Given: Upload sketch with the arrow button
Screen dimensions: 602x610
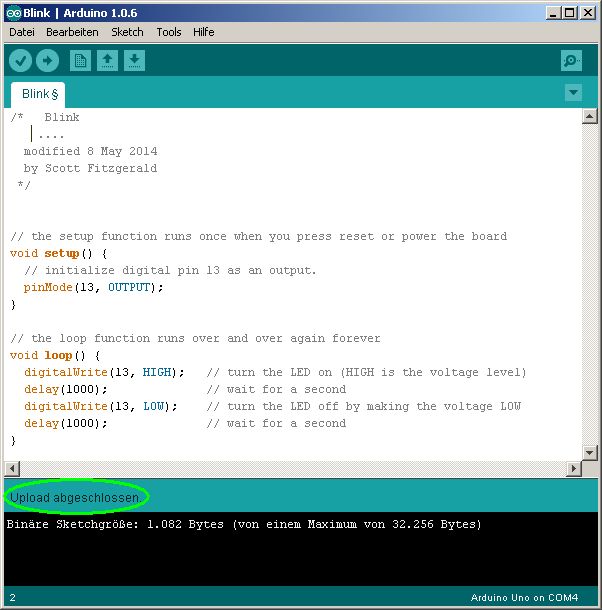Looking at the screenshot, I should (x=47, y=61).
